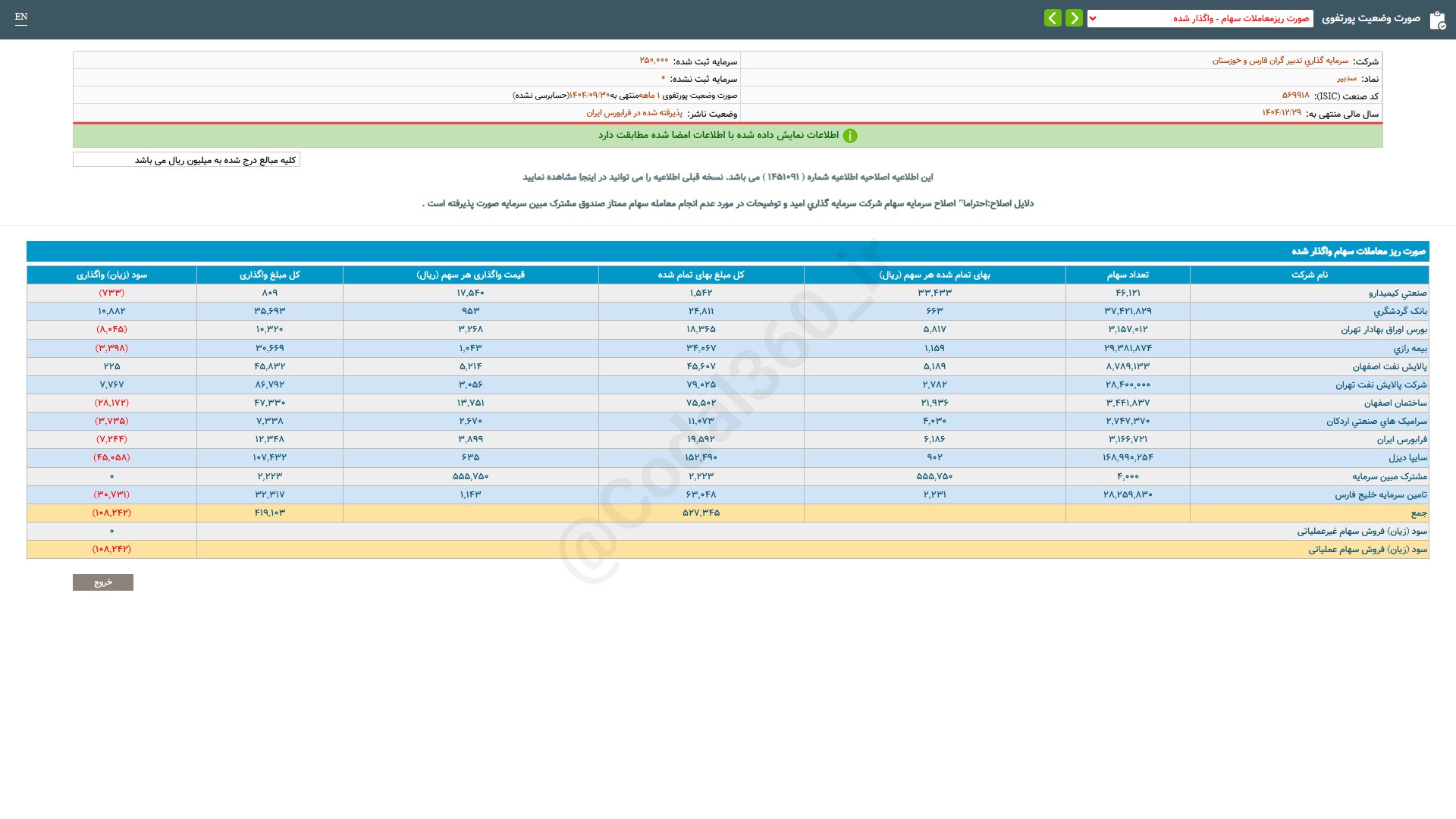Click company name سرمایه گذاری تدبیر گران فارس
Screen dimensions: 1456x819
(1280, 61)
